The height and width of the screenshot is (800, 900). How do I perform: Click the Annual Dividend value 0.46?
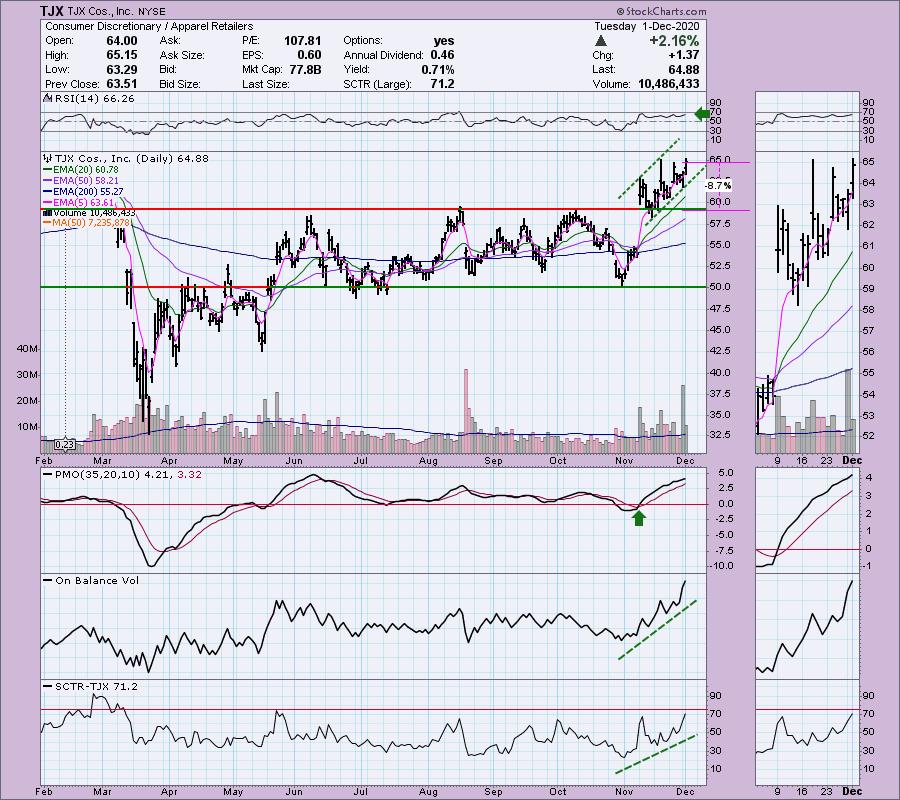tap(442, 55)
